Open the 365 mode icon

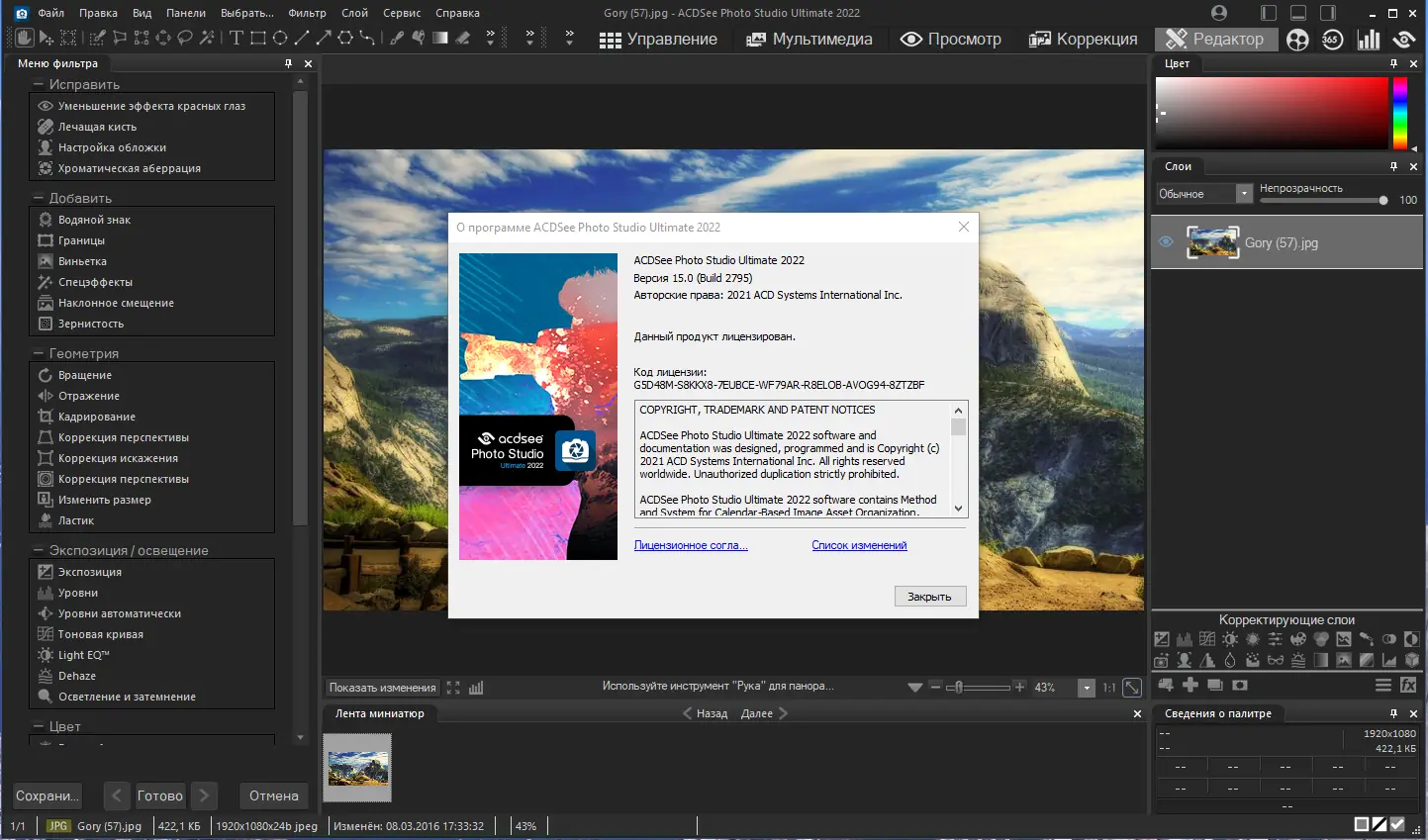tap(1332, 40)
